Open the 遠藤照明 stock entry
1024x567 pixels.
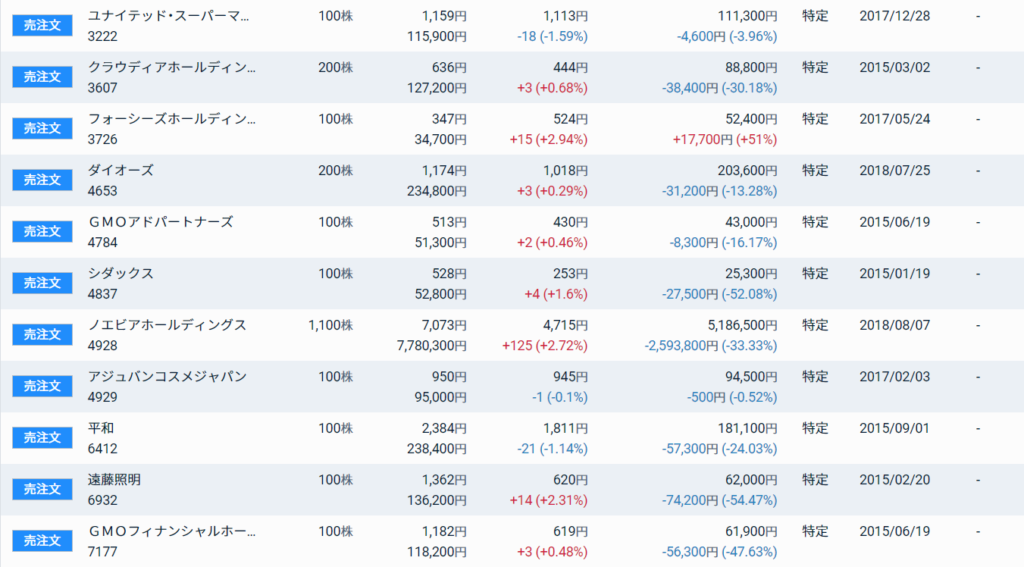(114, 480)
